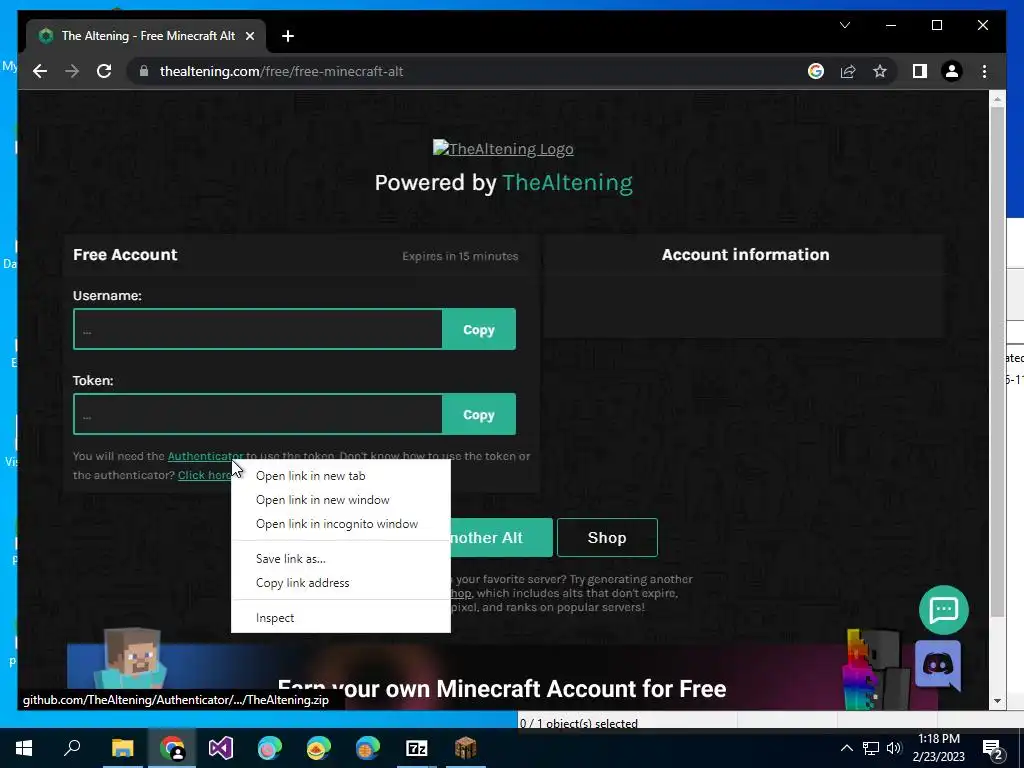Copy the Token with its Copy button
The height and width of the screenshot is (768, 1024).
479,414
